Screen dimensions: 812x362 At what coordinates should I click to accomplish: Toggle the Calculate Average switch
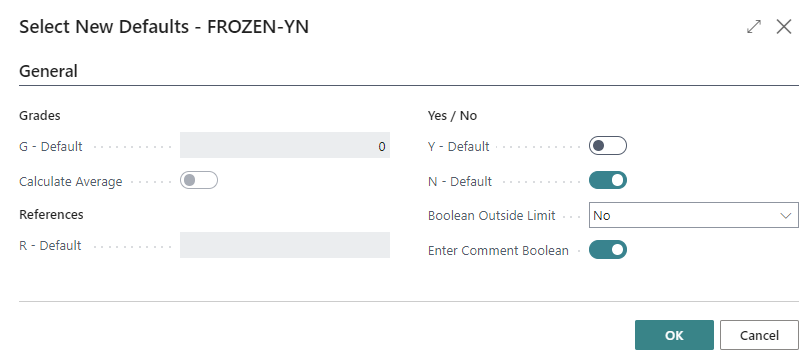click(x=199, y=180)
